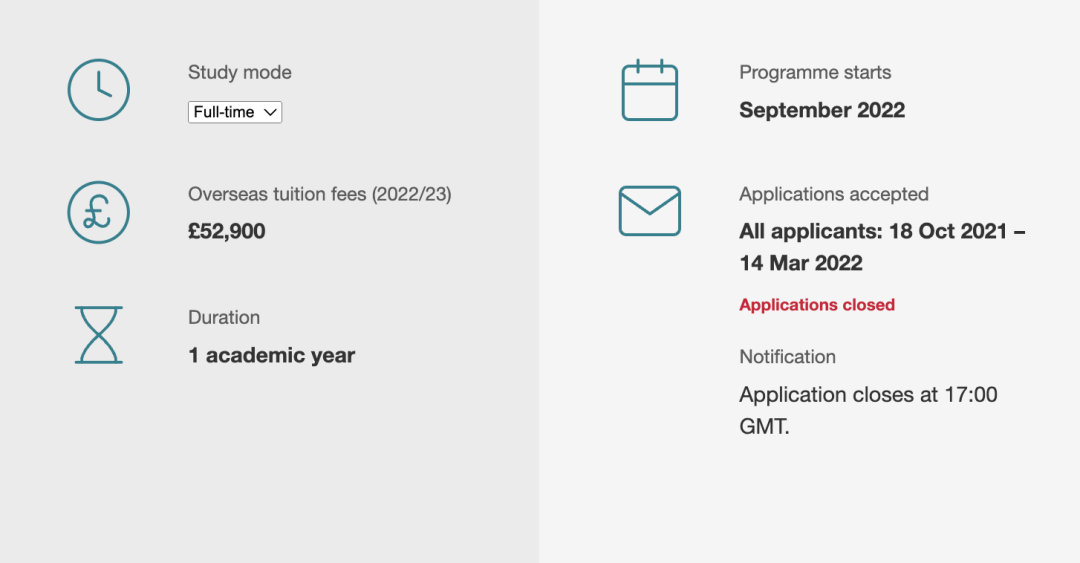Image resolution: width=1080 pixels, height=563 pixels.
Task: Click the envelope icon for Applications accepted
Action: tap(650, 211)
